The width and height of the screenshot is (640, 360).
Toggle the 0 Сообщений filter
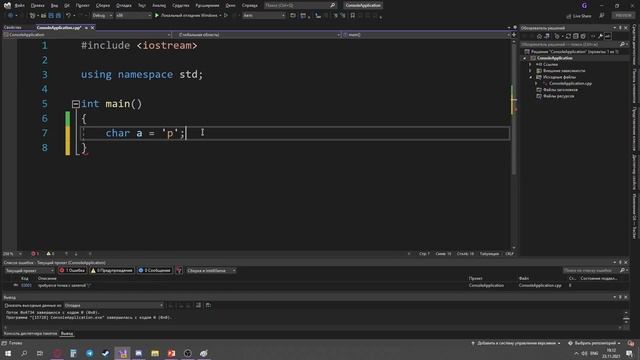[154, 271]
